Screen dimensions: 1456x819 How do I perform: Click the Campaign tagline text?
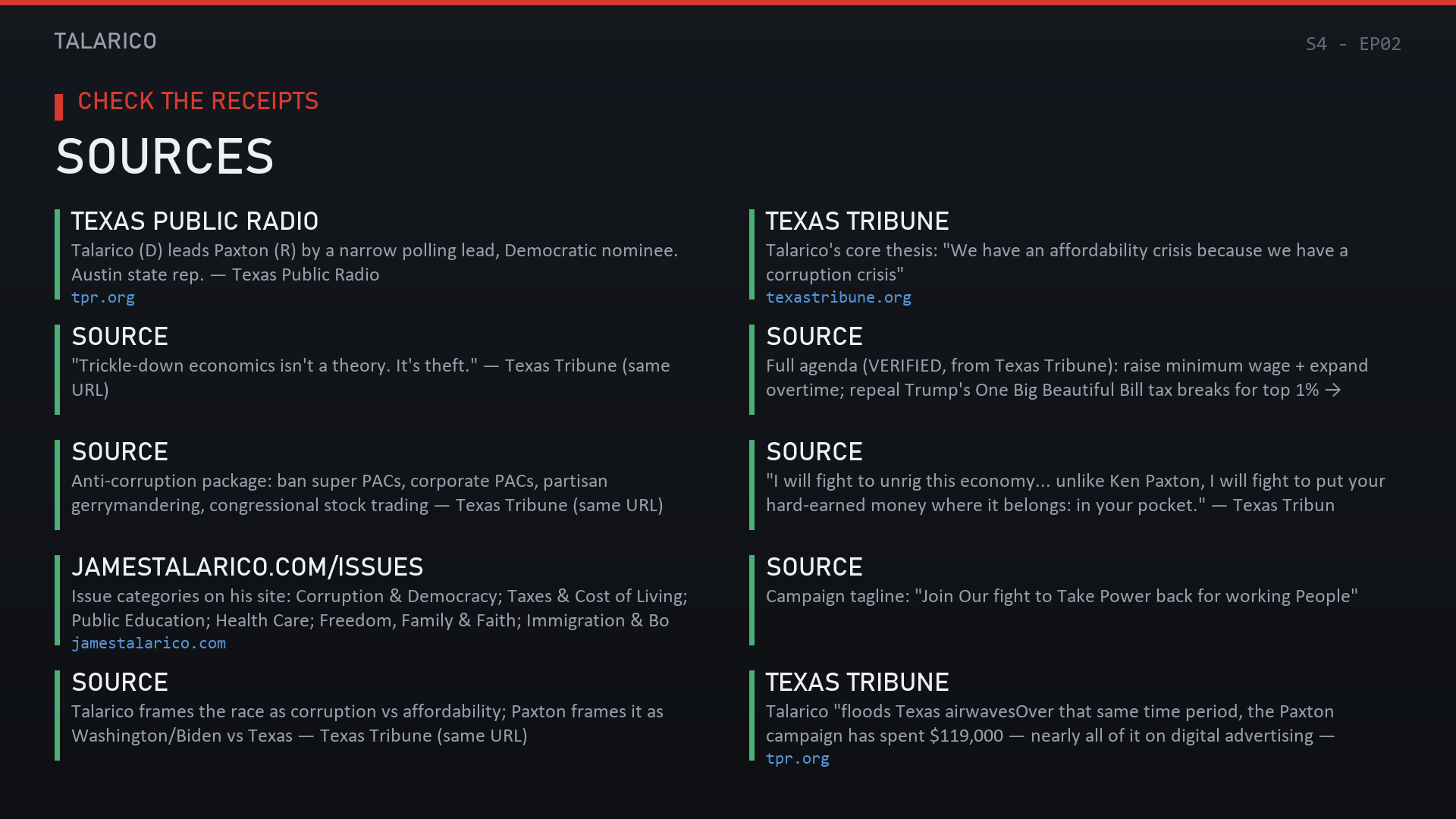[x=1062, y=596]
